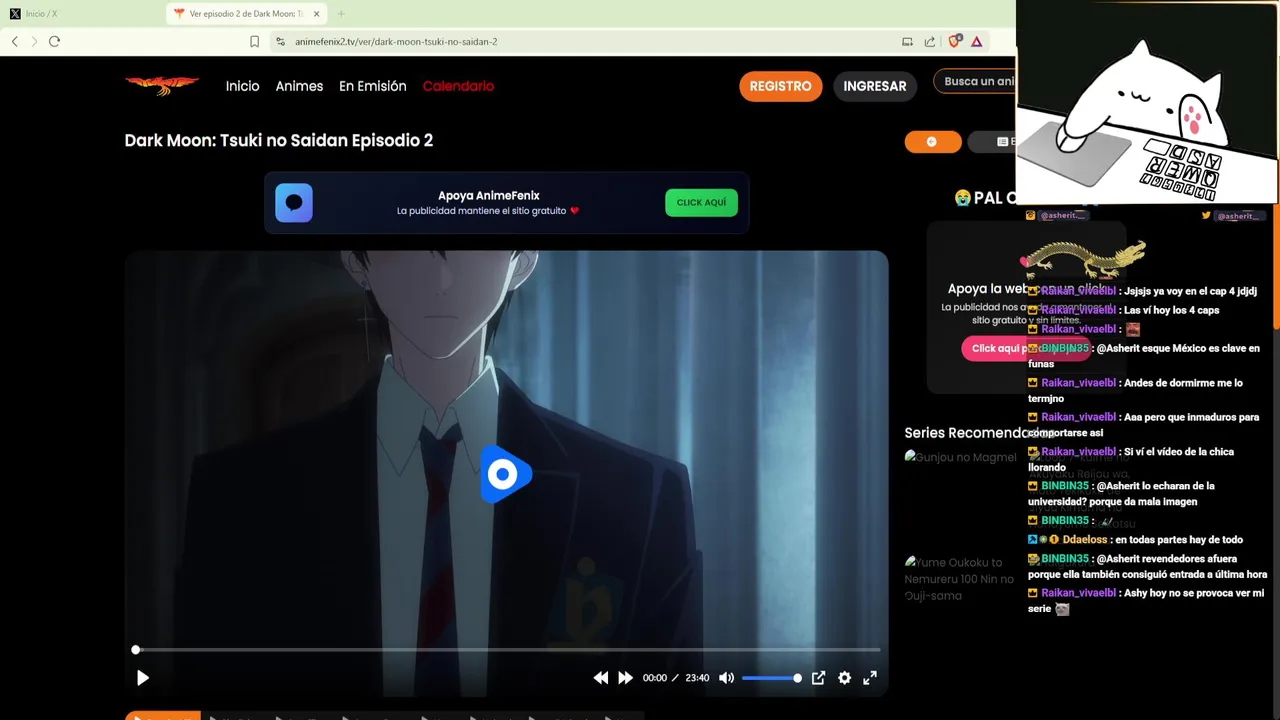Click the browser back arrow

click(x=15, y=41)
